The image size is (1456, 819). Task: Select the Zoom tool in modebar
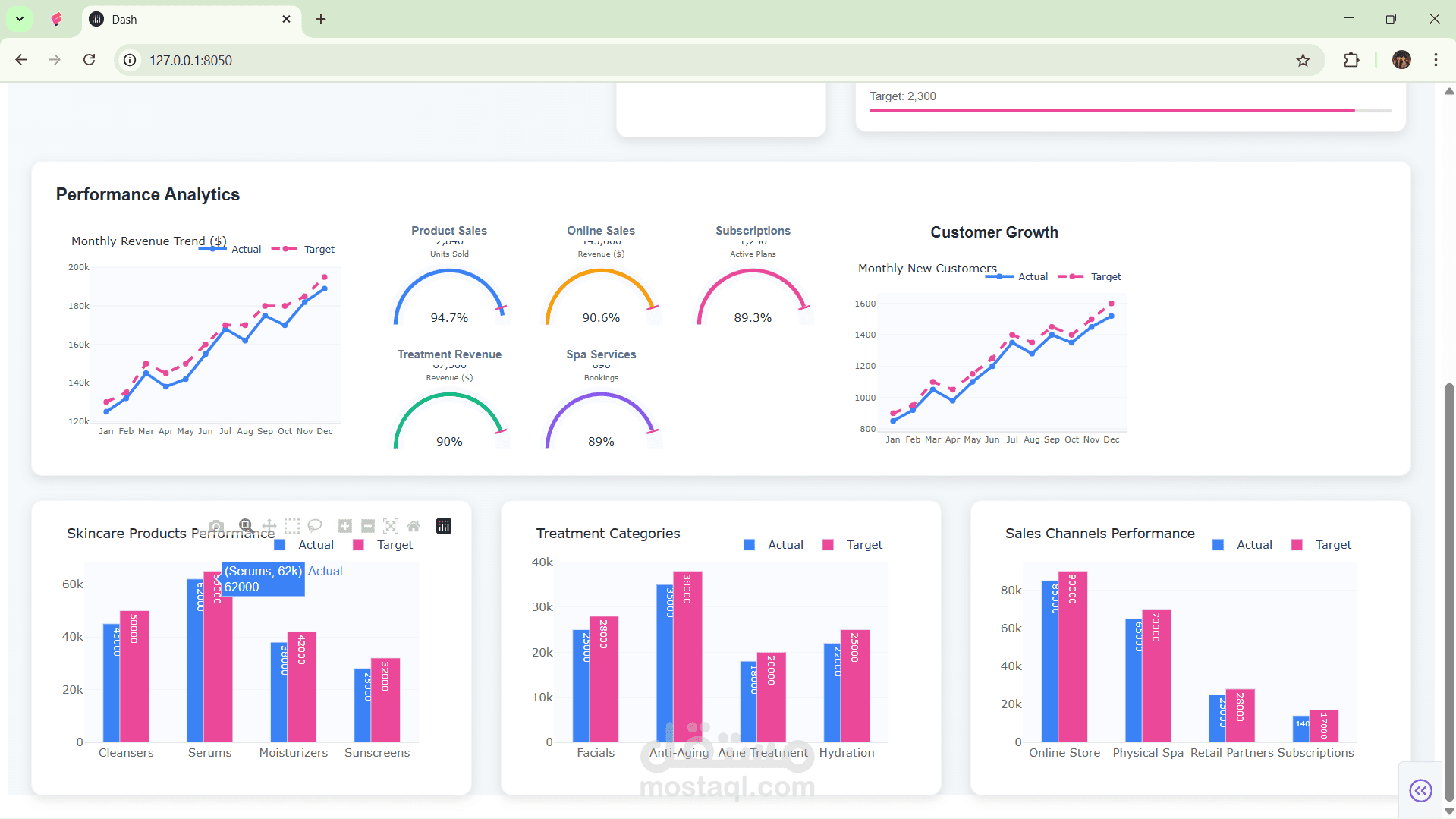246,526
